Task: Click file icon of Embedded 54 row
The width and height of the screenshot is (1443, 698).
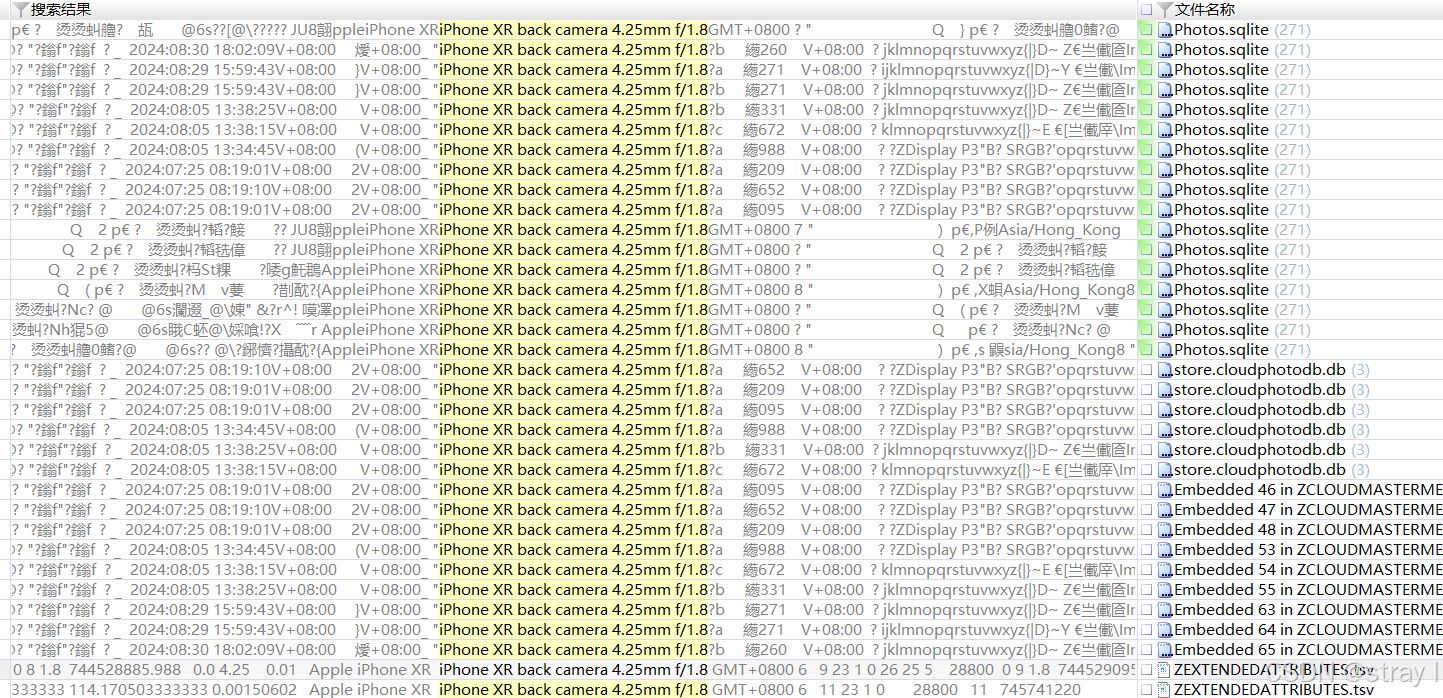Action: coord(1165,570)
